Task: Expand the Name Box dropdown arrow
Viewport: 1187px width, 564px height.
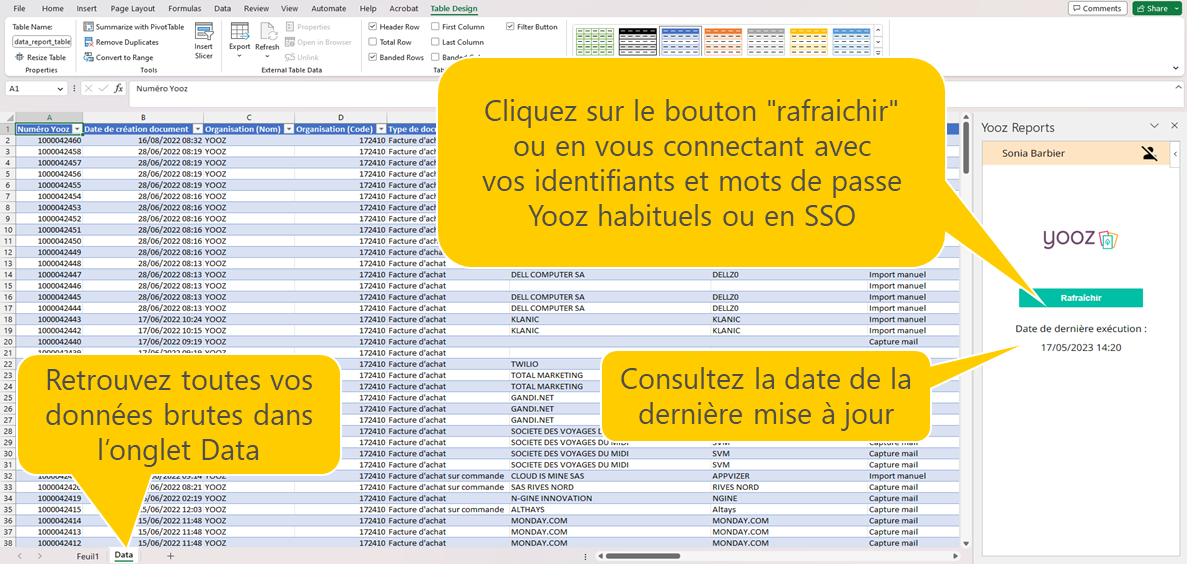Action: (61, 89)
